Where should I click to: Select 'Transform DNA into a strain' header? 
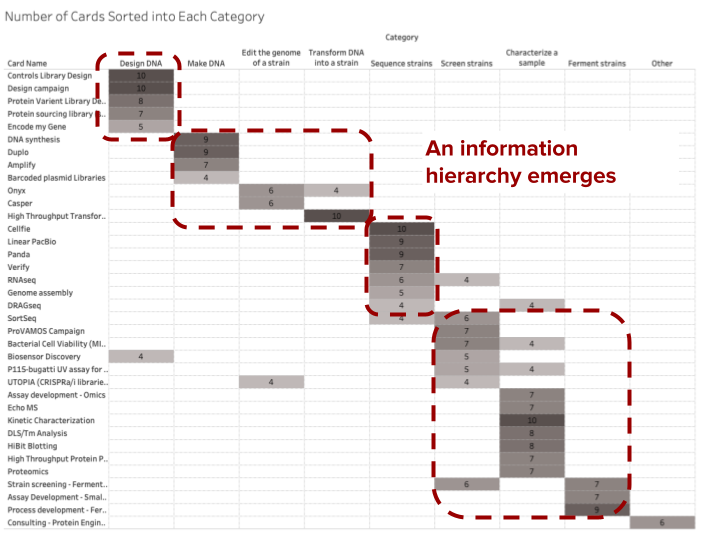[x=336, y=58]
